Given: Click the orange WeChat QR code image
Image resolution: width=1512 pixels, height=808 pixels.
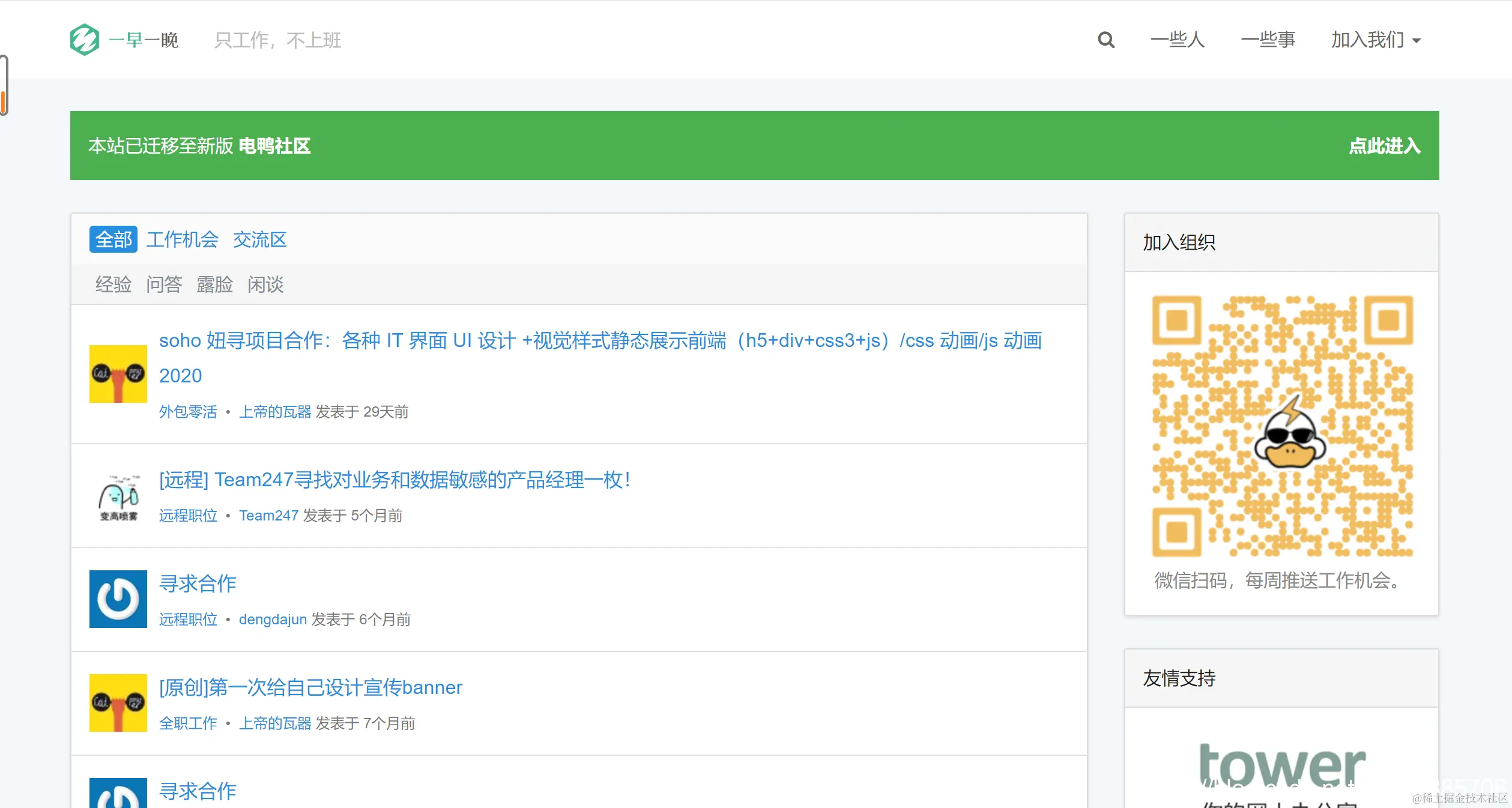Looking at the screenshot, I should (x=1281, y=426).
